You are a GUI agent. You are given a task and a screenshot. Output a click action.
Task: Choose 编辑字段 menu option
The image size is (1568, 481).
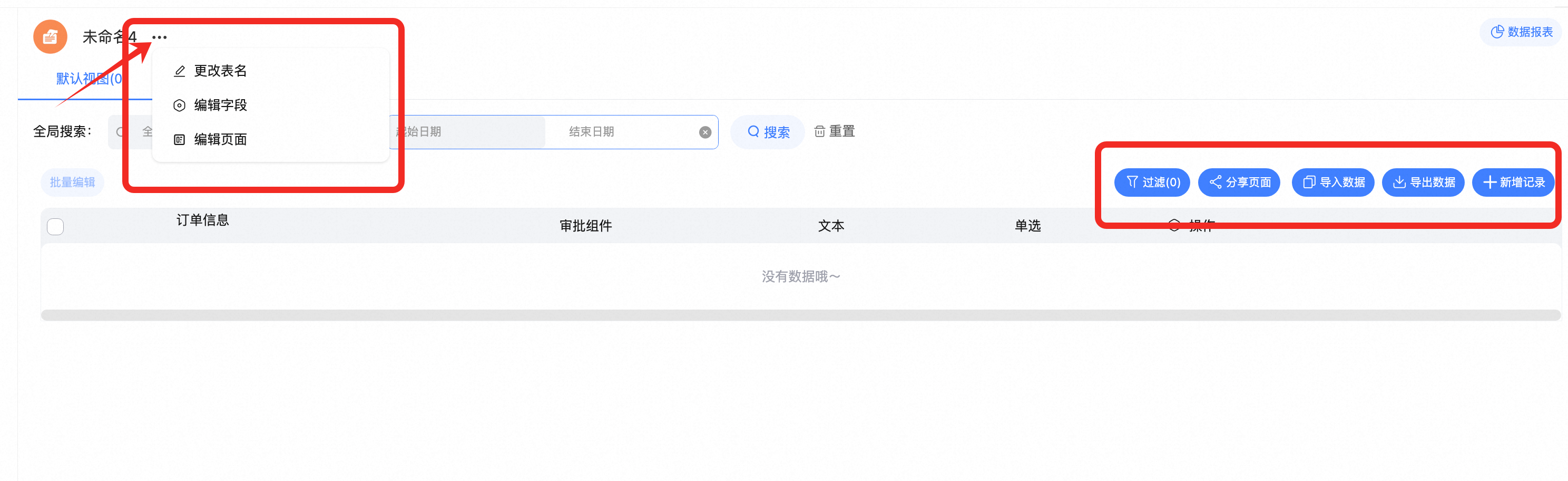click(x=220, y=105)
